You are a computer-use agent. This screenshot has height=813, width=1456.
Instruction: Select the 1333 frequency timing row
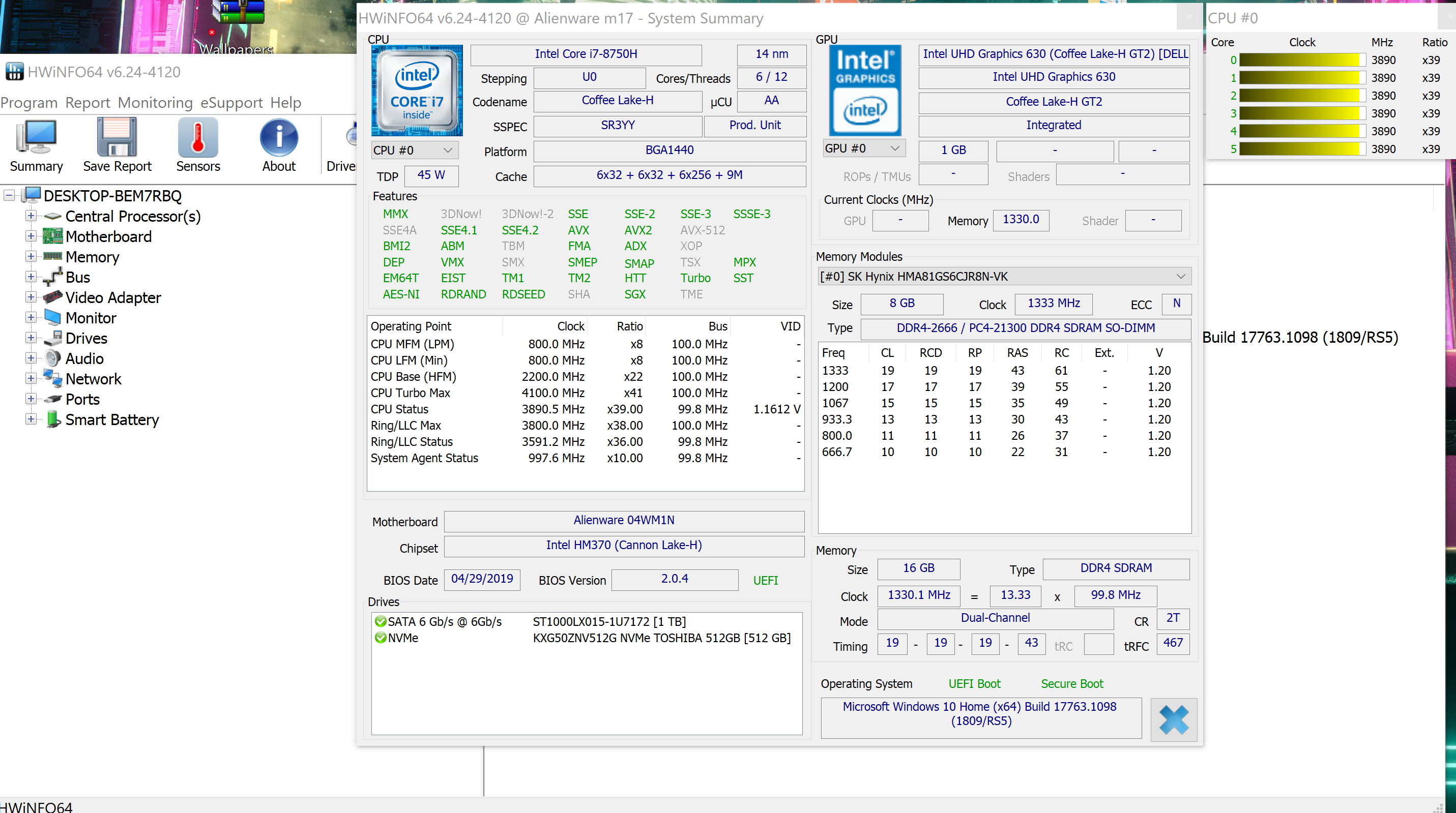(1004, 371)
